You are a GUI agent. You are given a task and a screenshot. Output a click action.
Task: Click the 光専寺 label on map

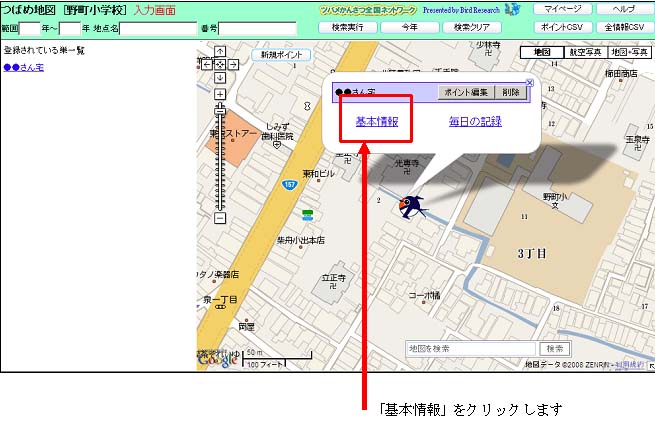[407, 163]
